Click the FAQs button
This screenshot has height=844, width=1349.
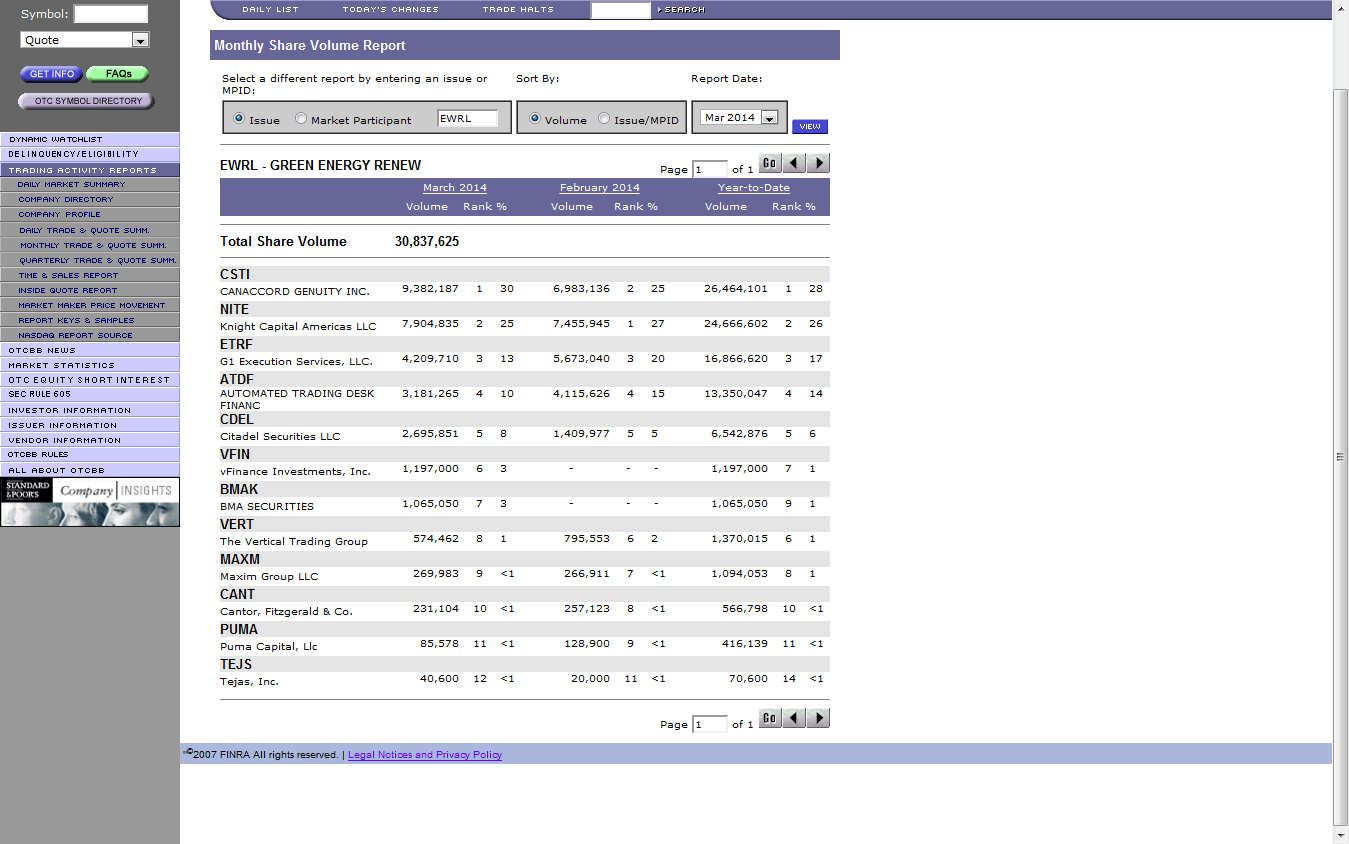click(118, 74)
